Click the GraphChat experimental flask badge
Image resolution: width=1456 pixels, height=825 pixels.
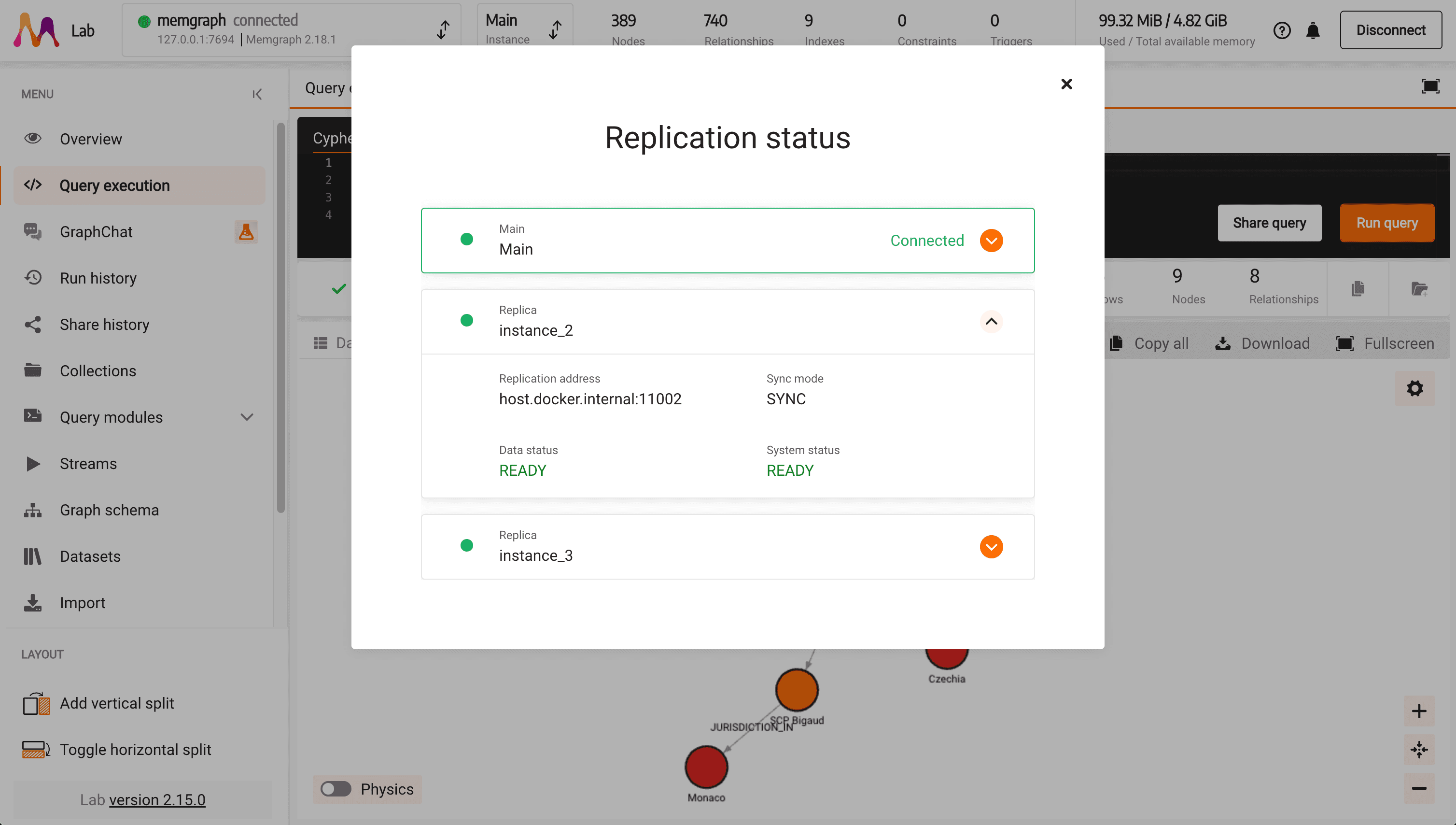tap(246, 232)
